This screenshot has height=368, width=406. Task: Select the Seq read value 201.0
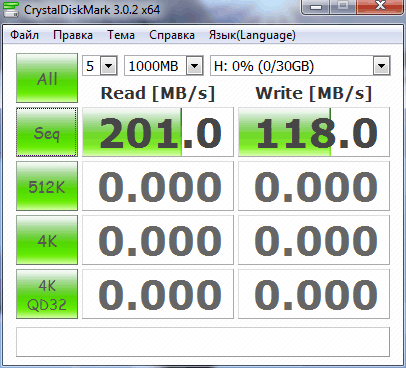[x=158, y=132]
